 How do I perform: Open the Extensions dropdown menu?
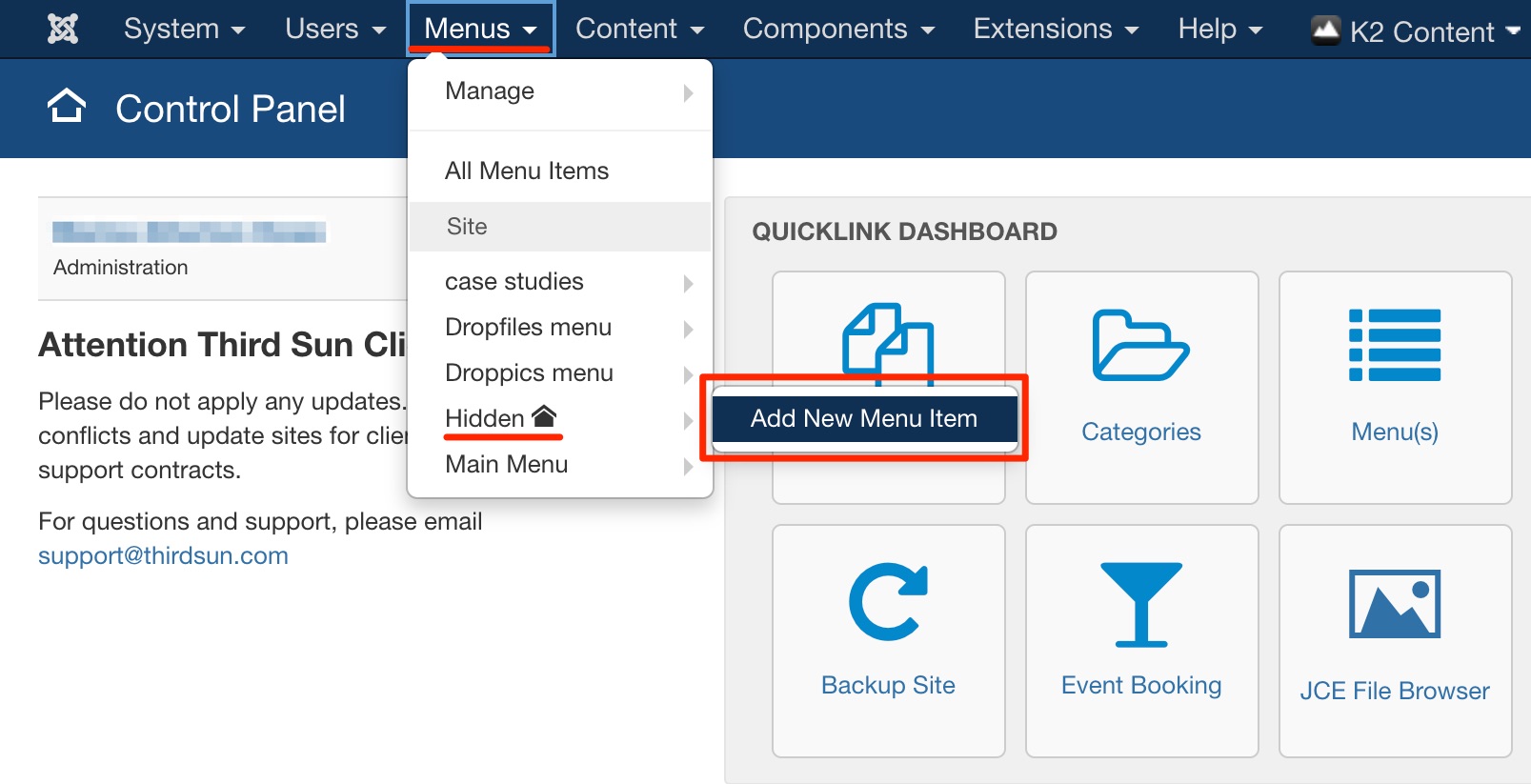pyautogui.click(x=1056, y=29)
